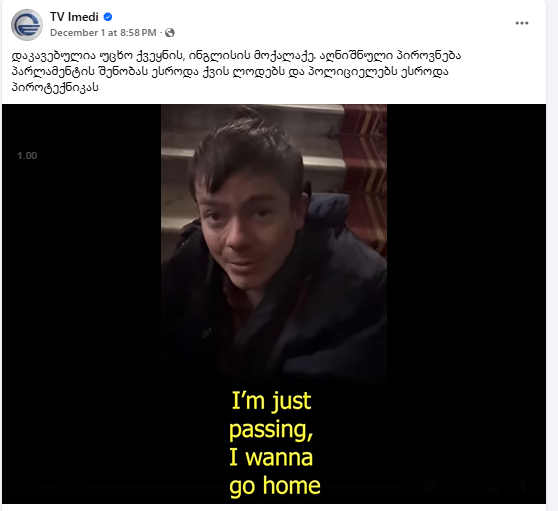Expand the video to fullscreen
The width and height of the screenshot is (558, 511).
point(460,486)
